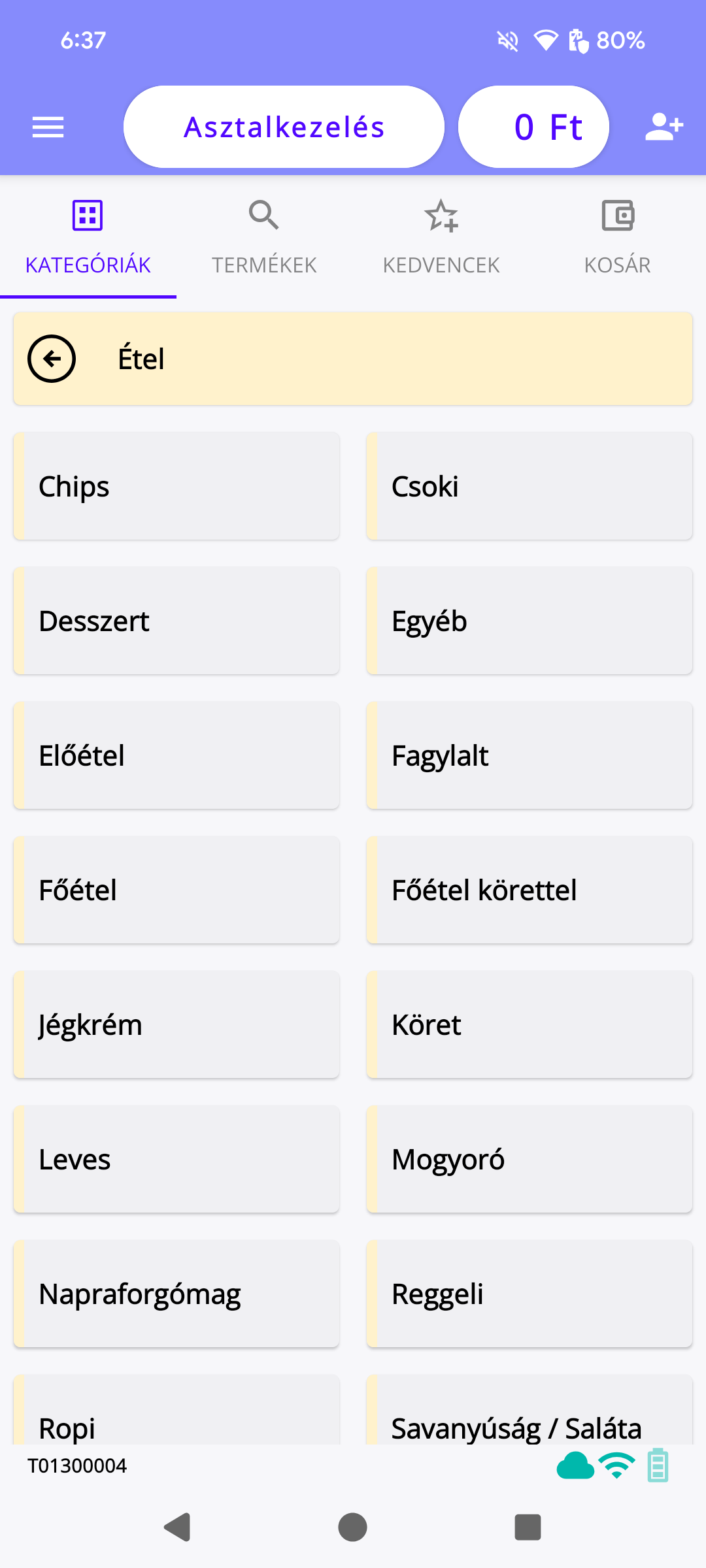Select the Leves category tile
The width and height of the screenshot is (706, 1568).
coord(176,1160)
